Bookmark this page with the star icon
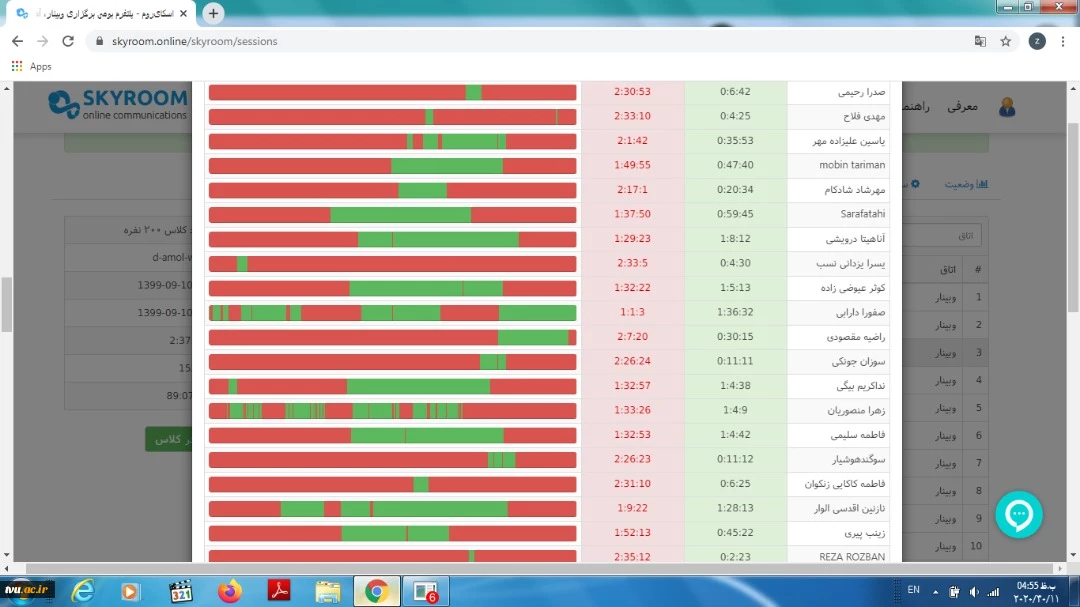Viewport: 1080px width, 607px height. [1005, 41]
